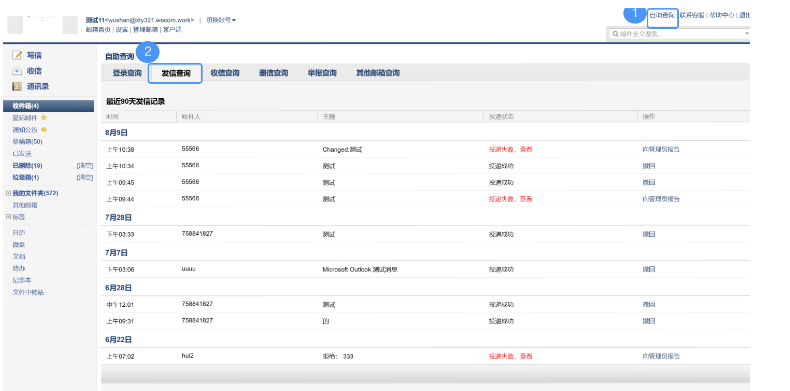790x391 pixels.
Task: Click 清空 next to 已删除(18)
Action: [x=85, y=165]
